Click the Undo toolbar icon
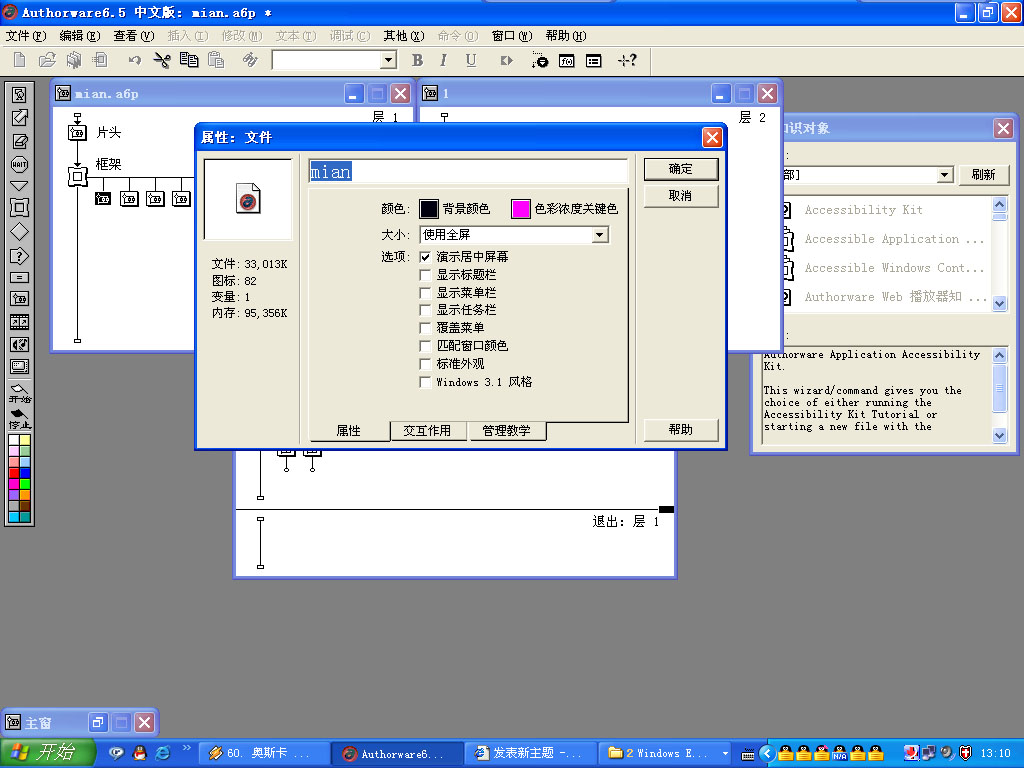This screenshot has width=1024, height=768. pyautogui.click(x=135, y=61)
